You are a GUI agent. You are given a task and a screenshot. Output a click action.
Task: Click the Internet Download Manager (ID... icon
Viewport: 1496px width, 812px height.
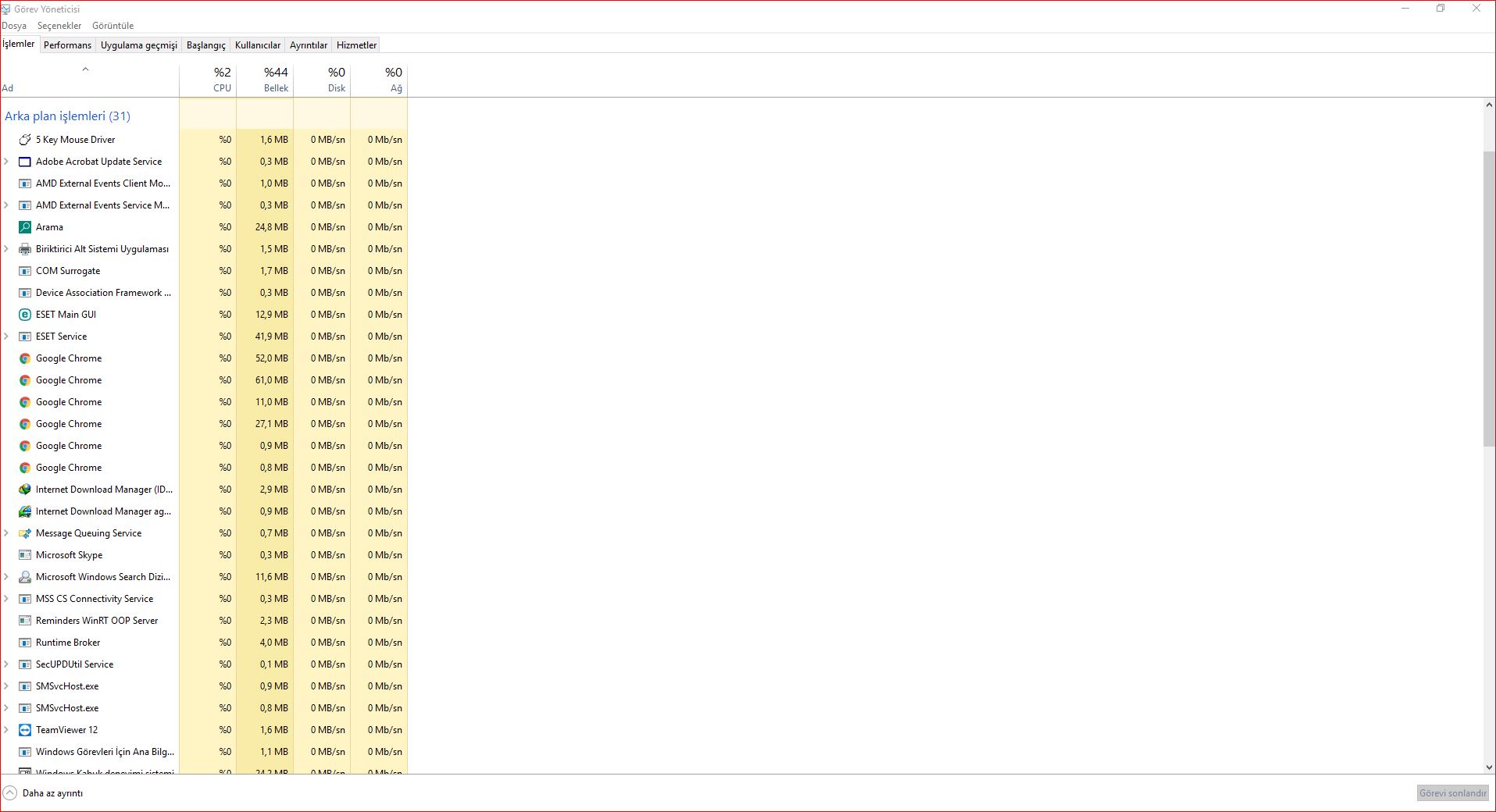(25, 490)
